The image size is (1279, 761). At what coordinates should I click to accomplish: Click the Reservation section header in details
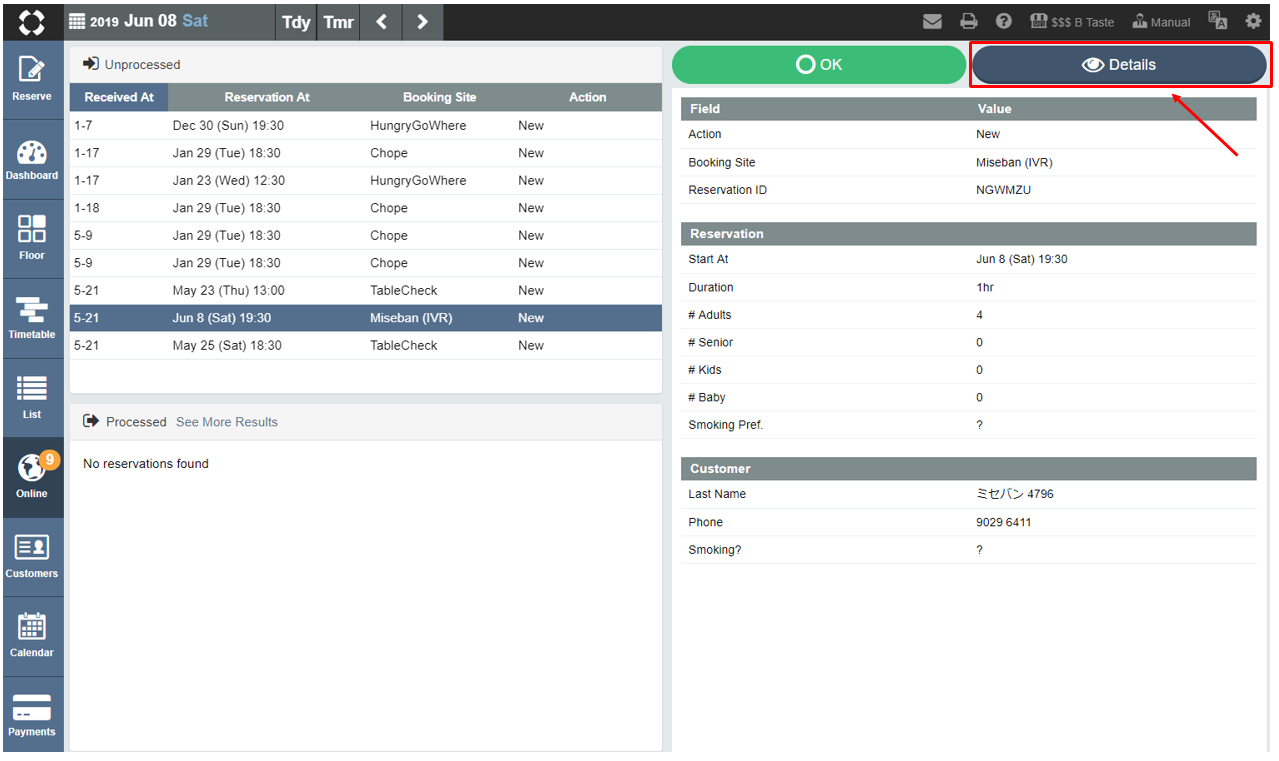(x=969, y=233)
